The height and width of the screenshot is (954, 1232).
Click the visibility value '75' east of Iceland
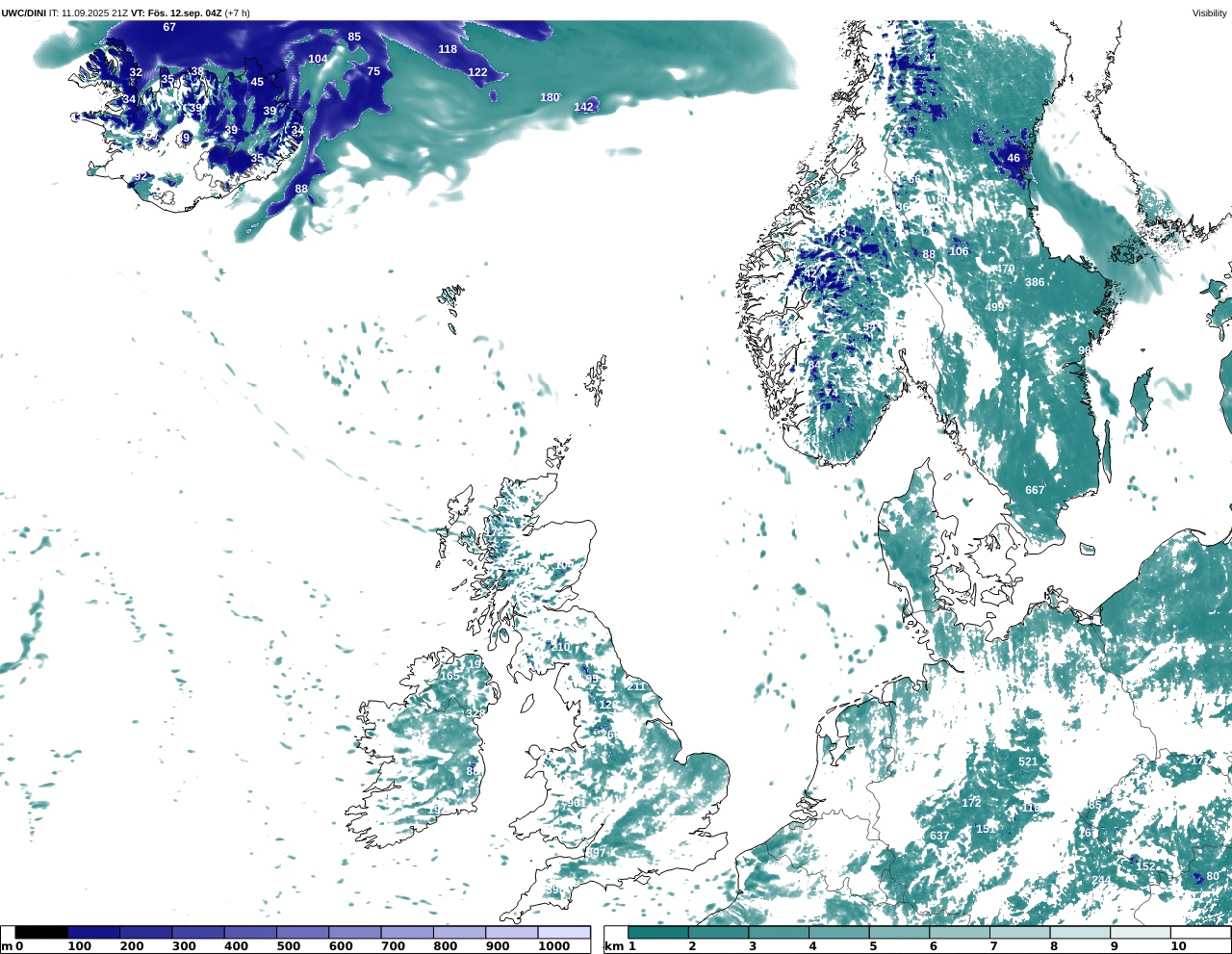click(373, 71)
